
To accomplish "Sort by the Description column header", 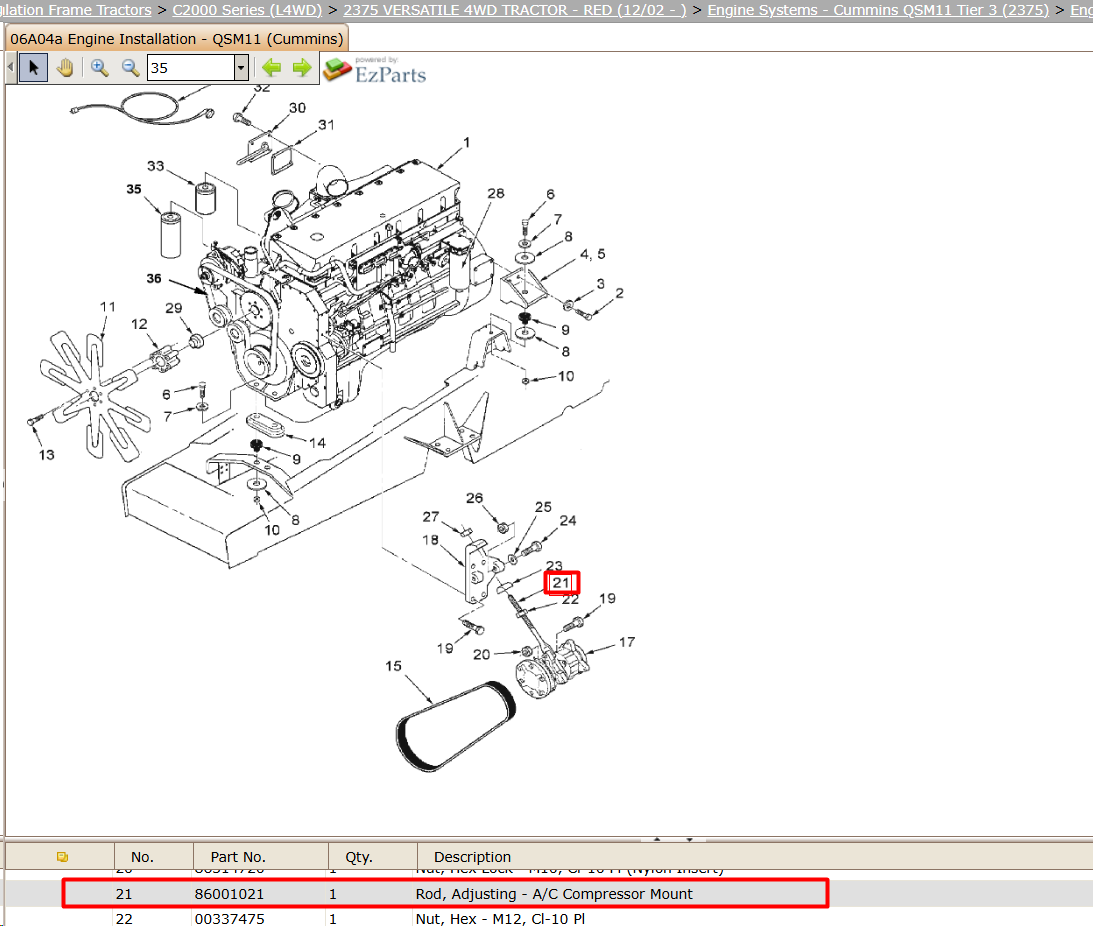I will click(x=473, y=857).
